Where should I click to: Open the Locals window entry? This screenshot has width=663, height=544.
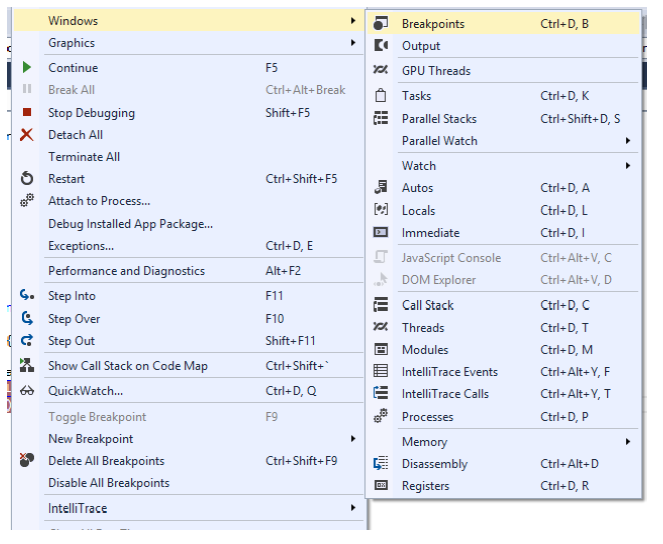tap(418, 211)
